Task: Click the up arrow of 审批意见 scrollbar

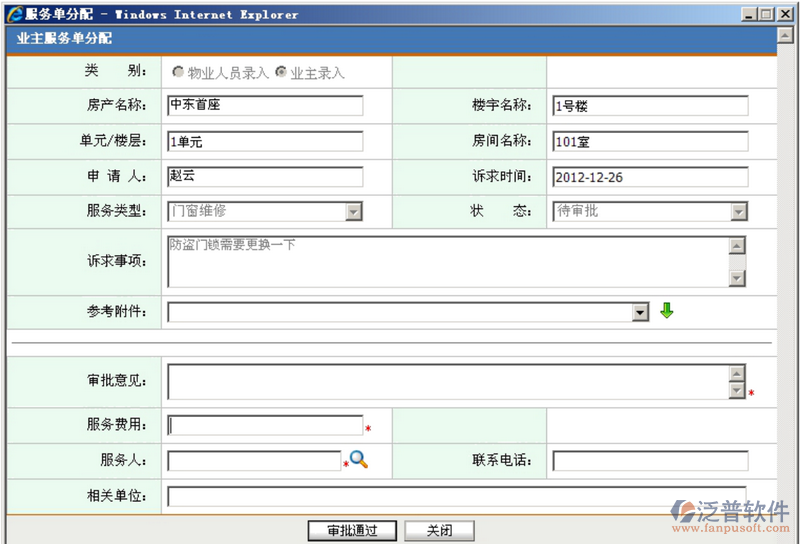Action: [737, 374]
